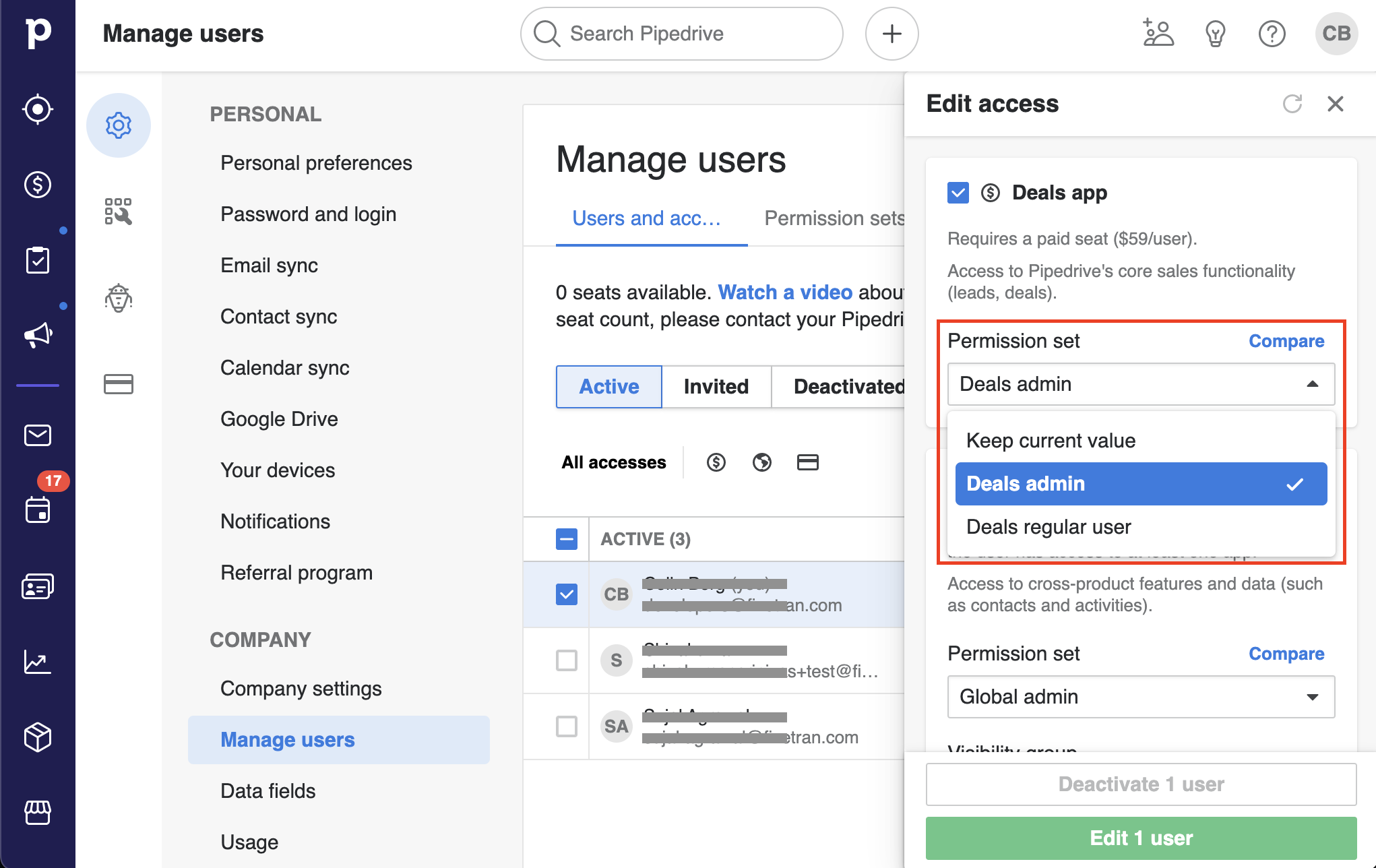Image resolution: width=1376 pixels, height=868 pixels.
Task: Open the Watch a video link
Action: (785, 292)
